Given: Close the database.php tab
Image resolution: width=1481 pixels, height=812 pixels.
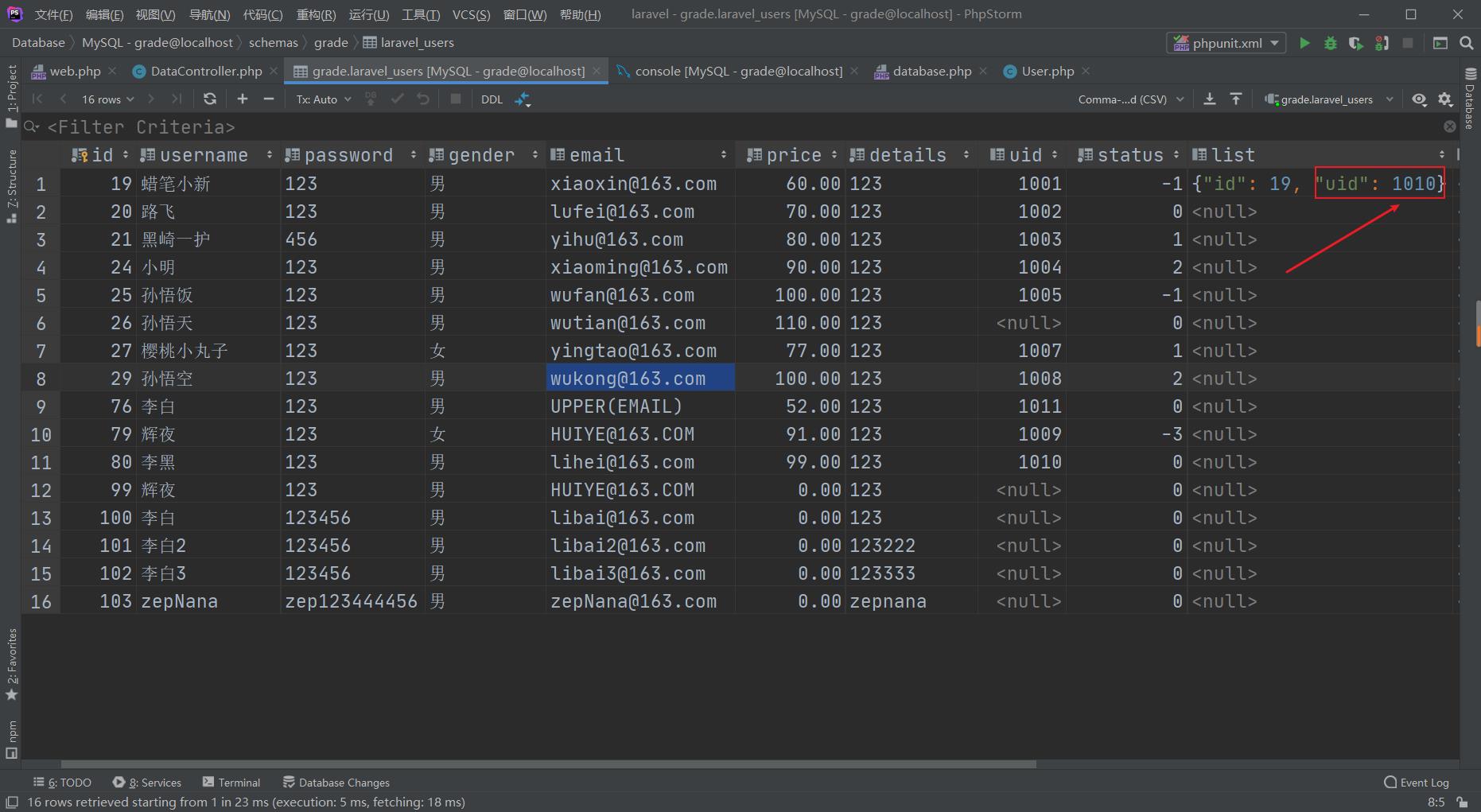Looking at the screenshot, I should pyautogui.click(x=983, y=71).
